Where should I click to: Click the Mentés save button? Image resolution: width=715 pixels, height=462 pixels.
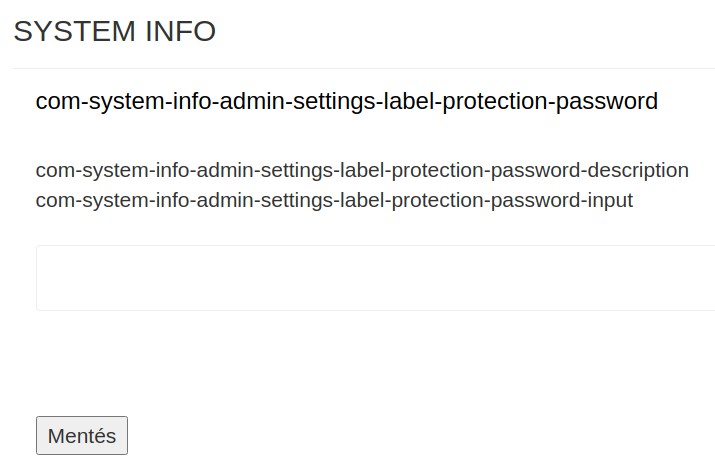tap(82, 436)
